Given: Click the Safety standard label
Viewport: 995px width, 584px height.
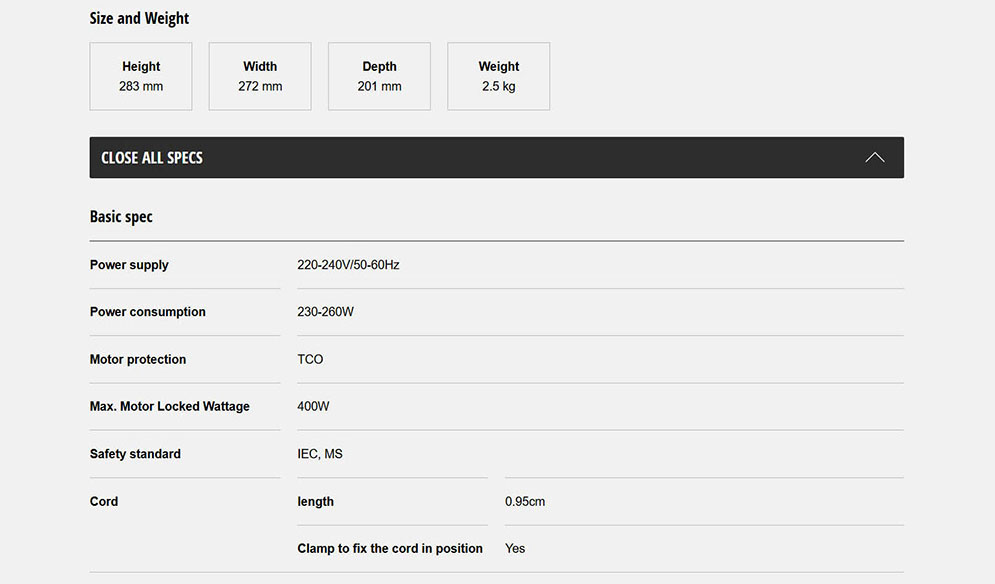Looking at the screenshot, I should click(x=135, y=454).
